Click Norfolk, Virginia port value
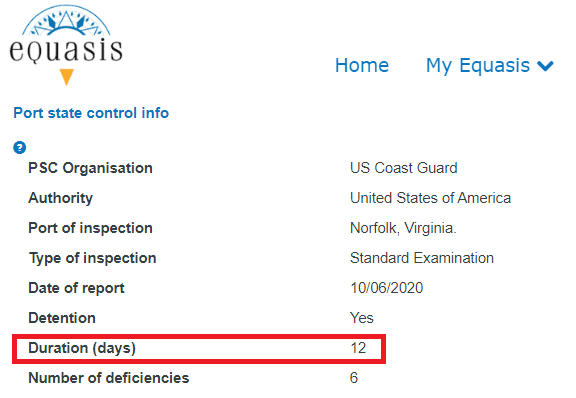Screen dimensions: 576x398 coord(403,228)
